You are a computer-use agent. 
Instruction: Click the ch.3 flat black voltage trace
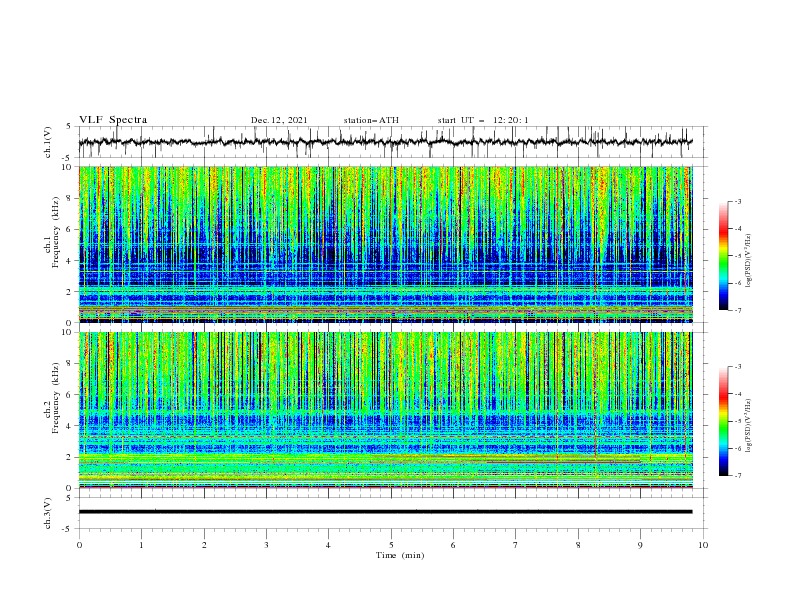[x=385, y=512]
